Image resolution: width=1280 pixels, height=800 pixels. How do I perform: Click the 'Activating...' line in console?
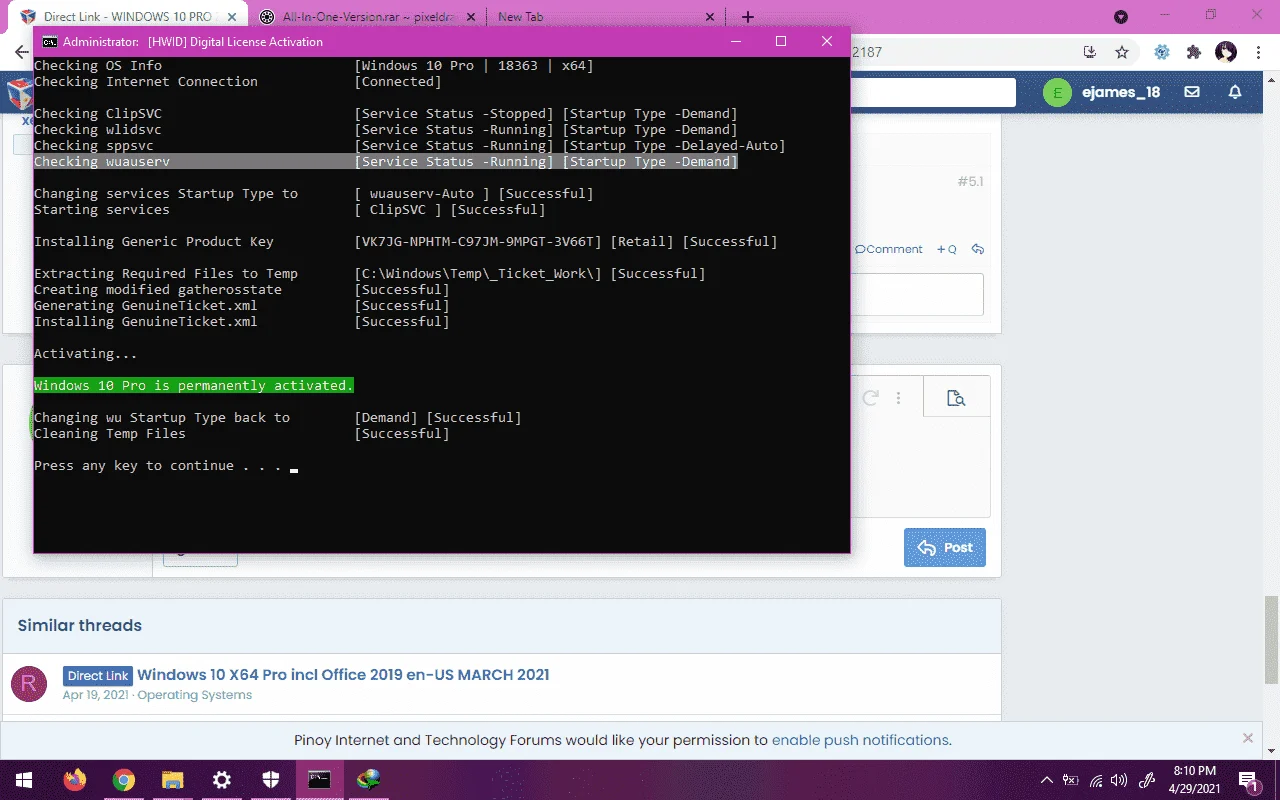(86, 354)
